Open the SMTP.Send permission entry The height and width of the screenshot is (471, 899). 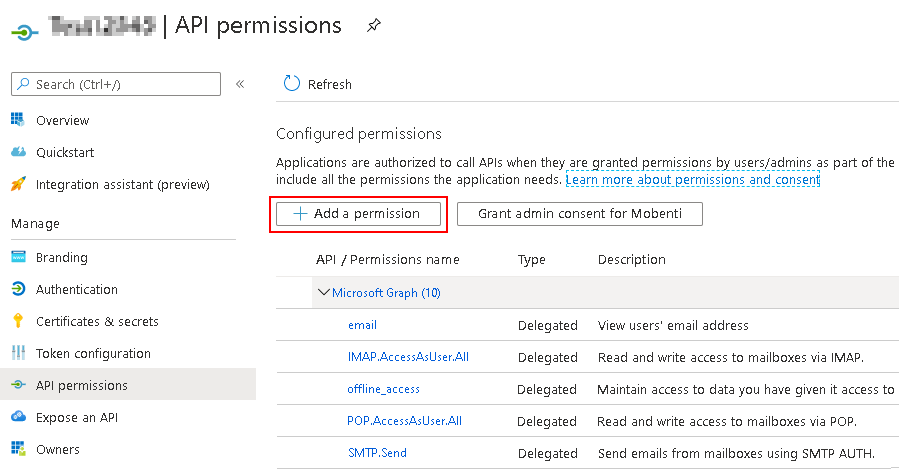pyautogui.click(x=377, y=453)
